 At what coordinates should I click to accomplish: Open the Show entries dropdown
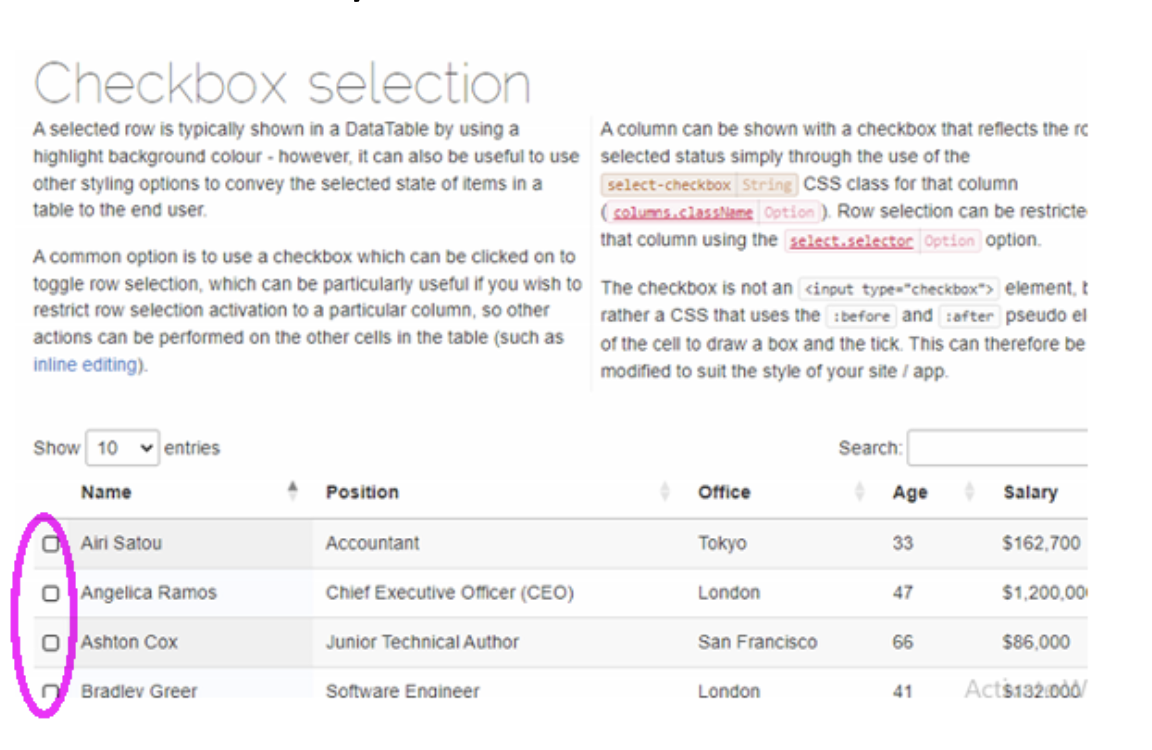pos(122,448)
